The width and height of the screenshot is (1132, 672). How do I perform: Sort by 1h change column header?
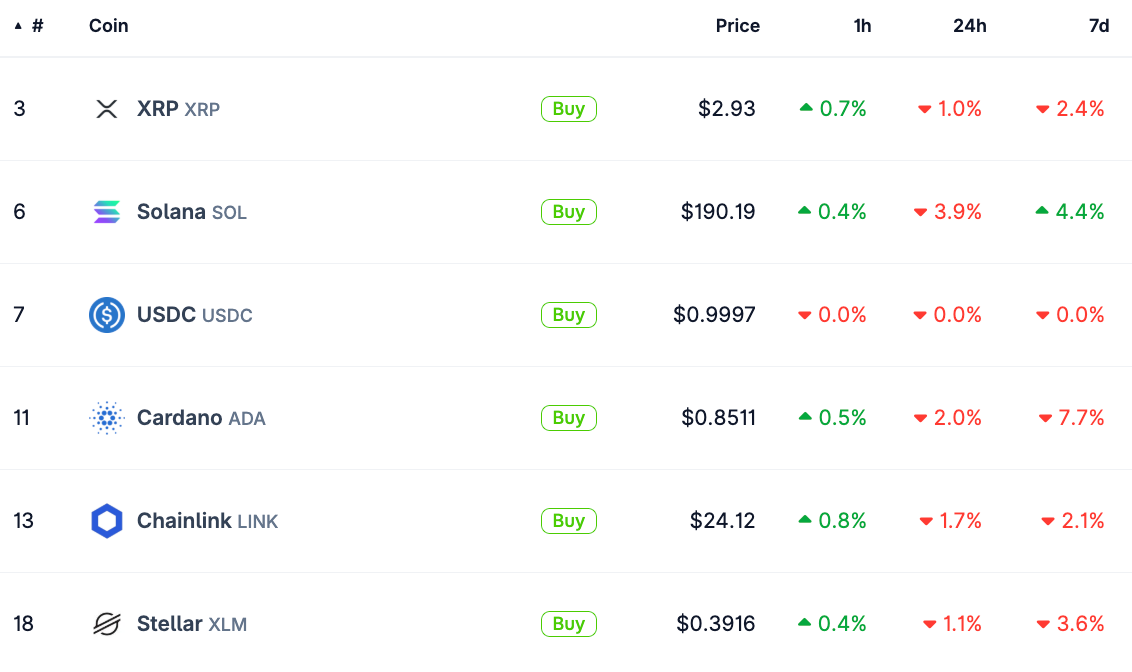(x=862, y=26)
